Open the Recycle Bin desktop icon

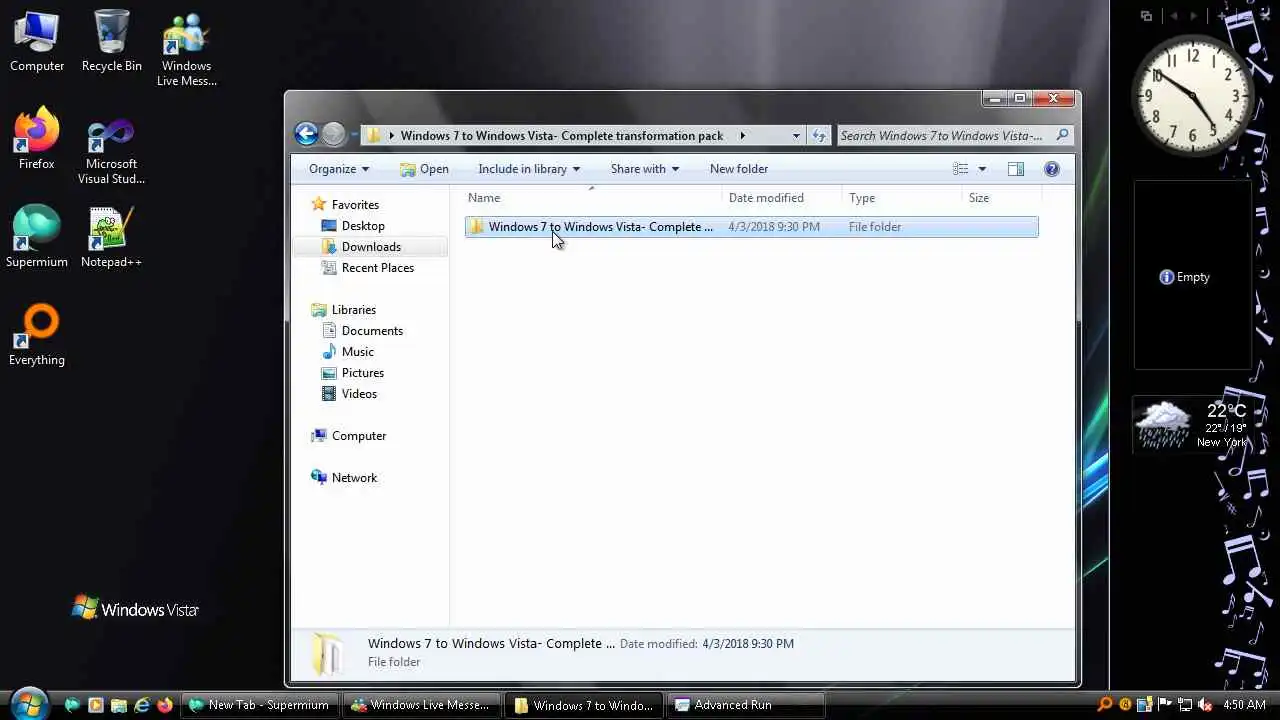[x=112, y=41]
